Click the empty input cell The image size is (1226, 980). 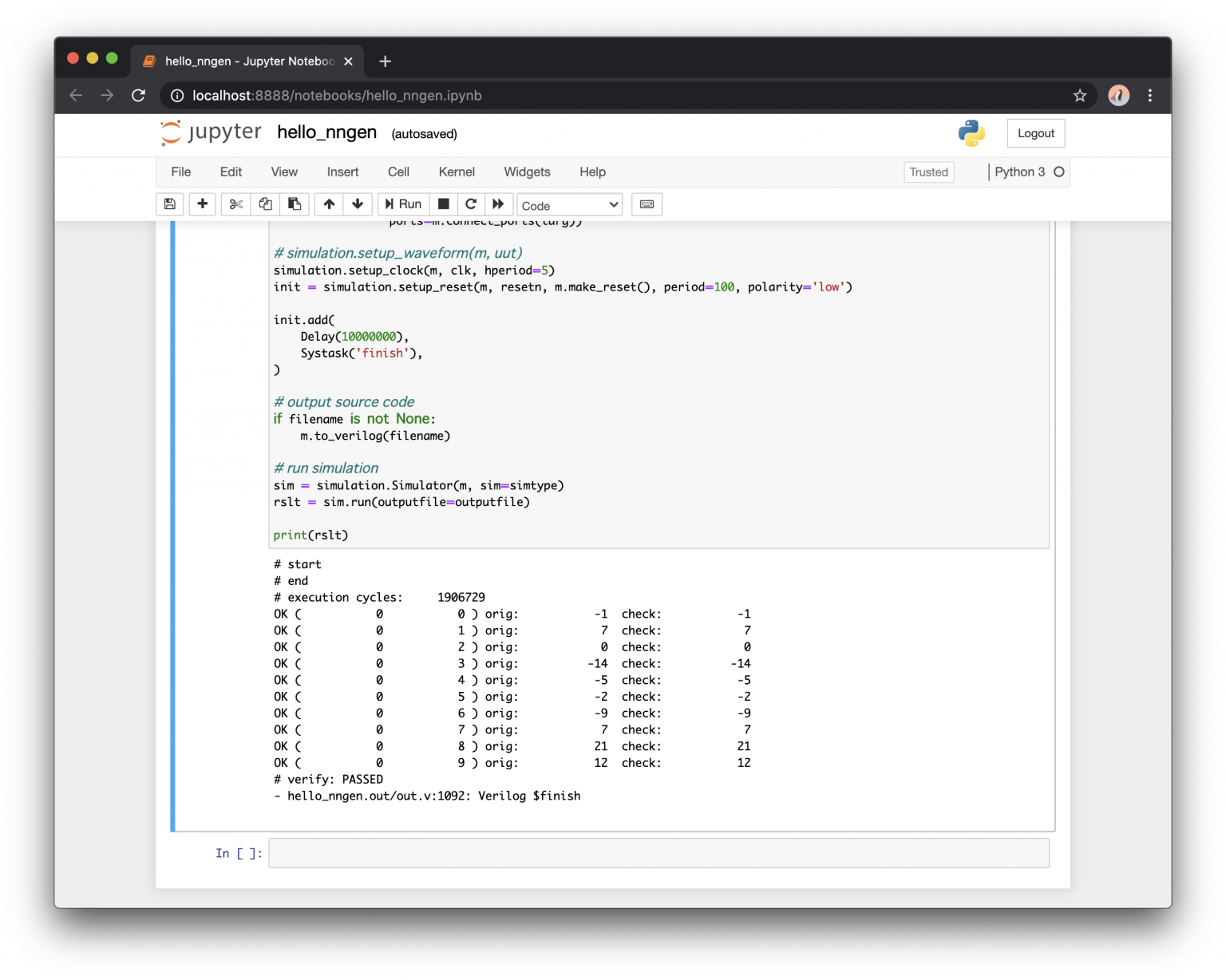point(658,853)
